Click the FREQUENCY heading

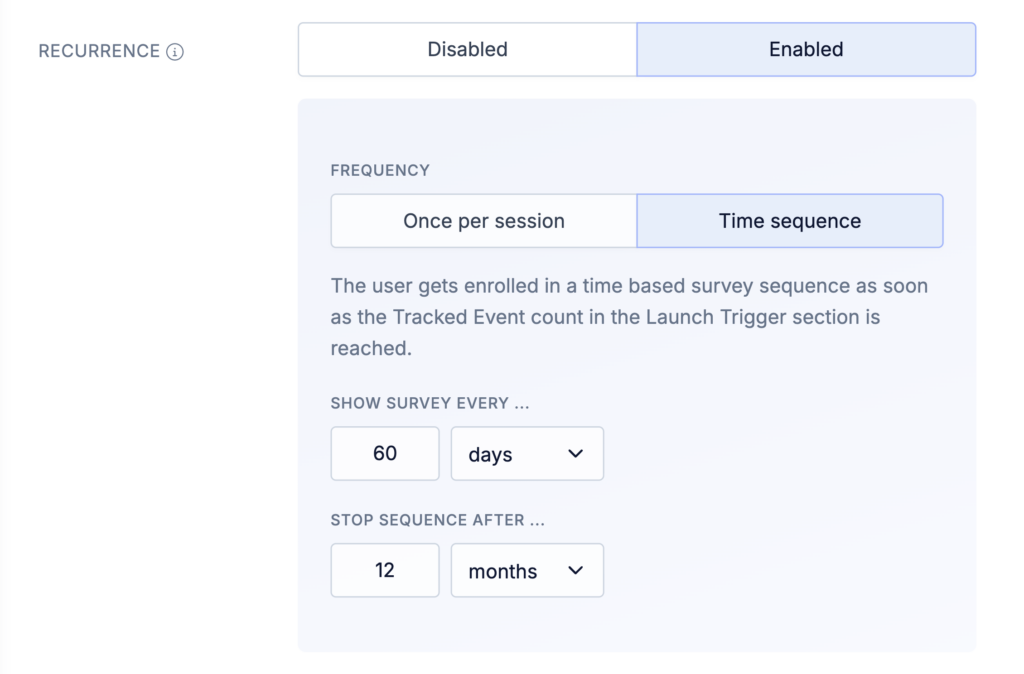tap(380, 171)
